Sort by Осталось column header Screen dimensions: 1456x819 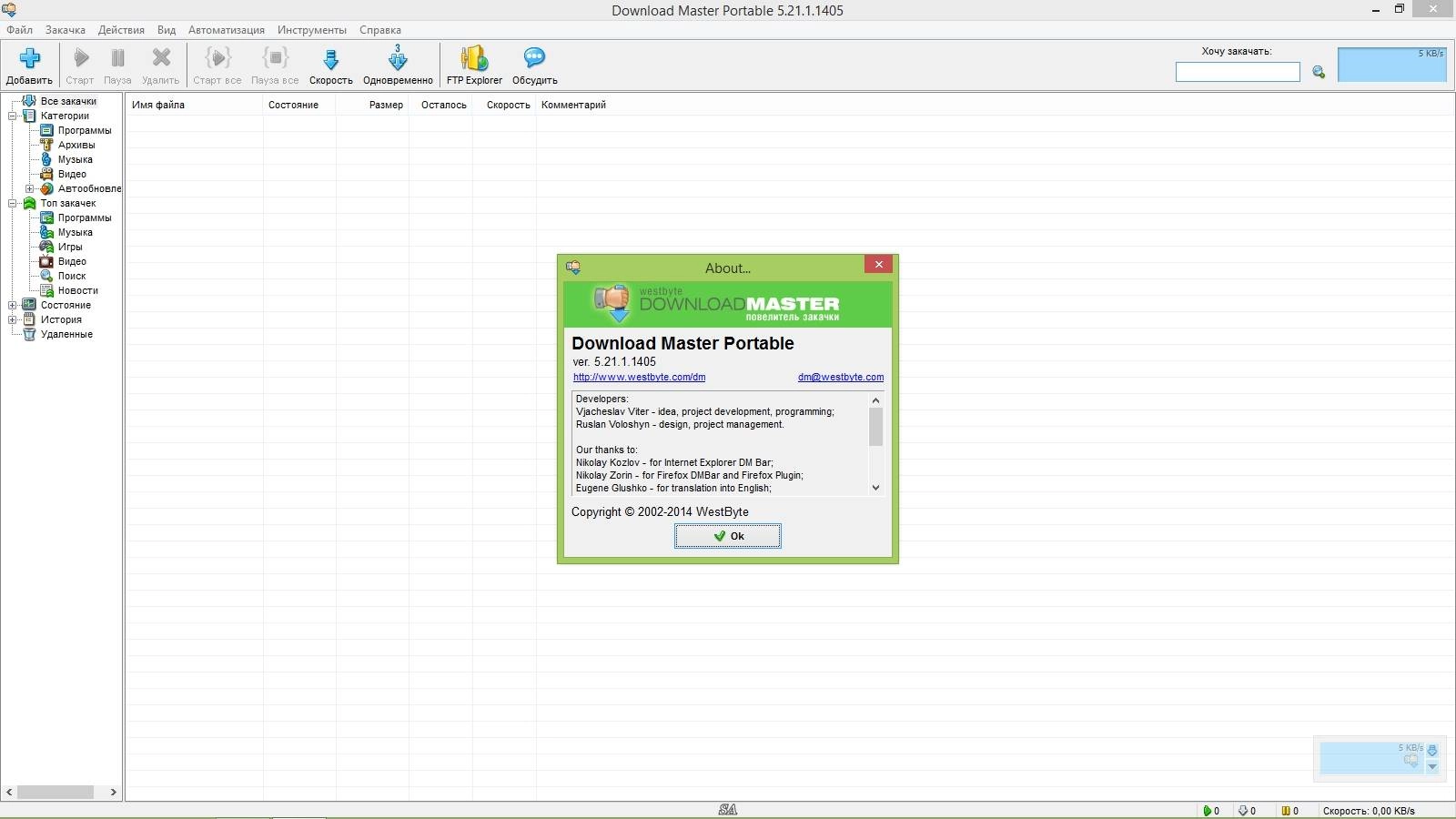440,105
